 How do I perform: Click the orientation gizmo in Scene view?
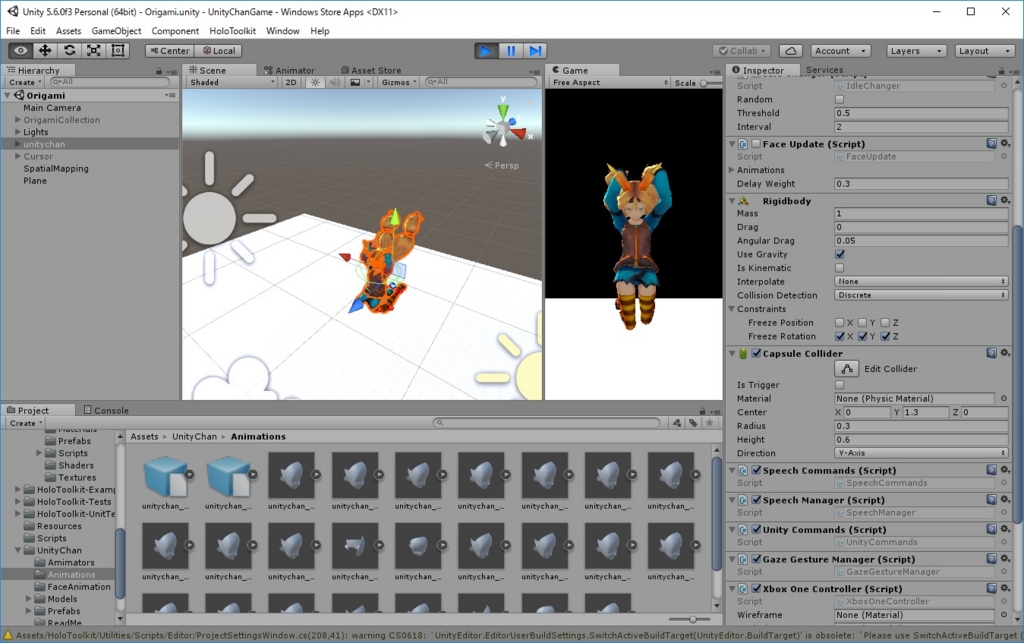504,126
